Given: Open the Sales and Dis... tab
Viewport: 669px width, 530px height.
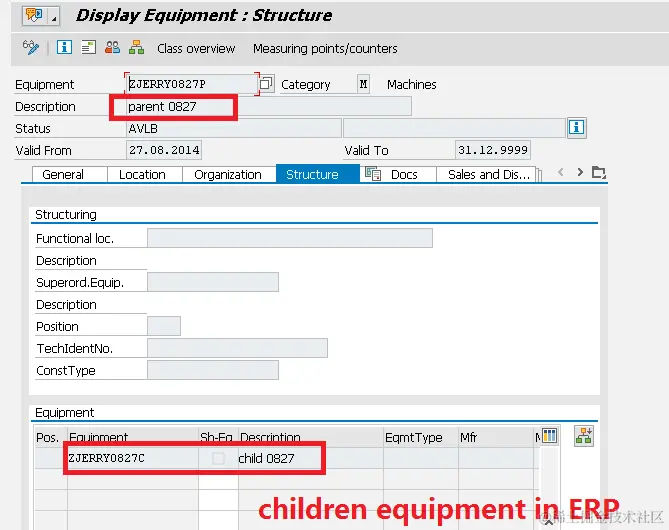Looking at the screenshot, I should coord(486,175).
